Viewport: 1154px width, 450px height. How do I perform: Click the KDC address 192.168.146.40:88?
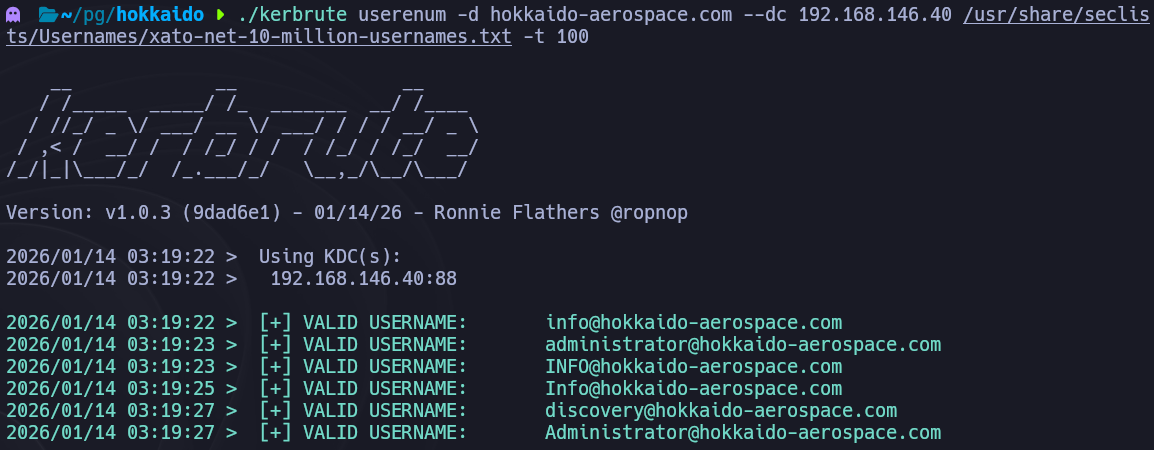click(x=363, y=278)
